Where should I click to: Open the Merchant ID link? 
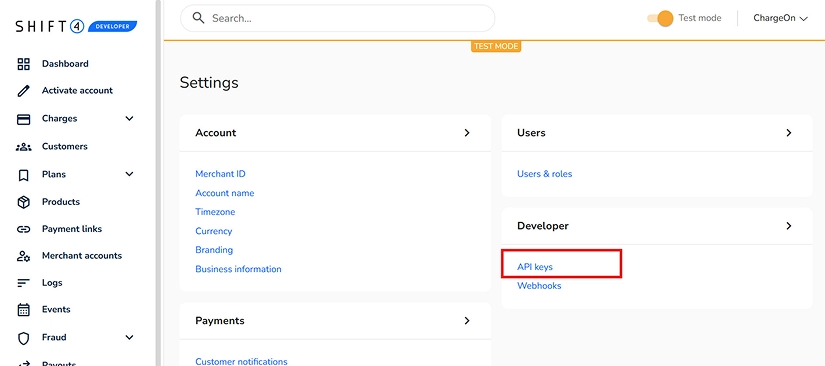(x=220, y=174)
